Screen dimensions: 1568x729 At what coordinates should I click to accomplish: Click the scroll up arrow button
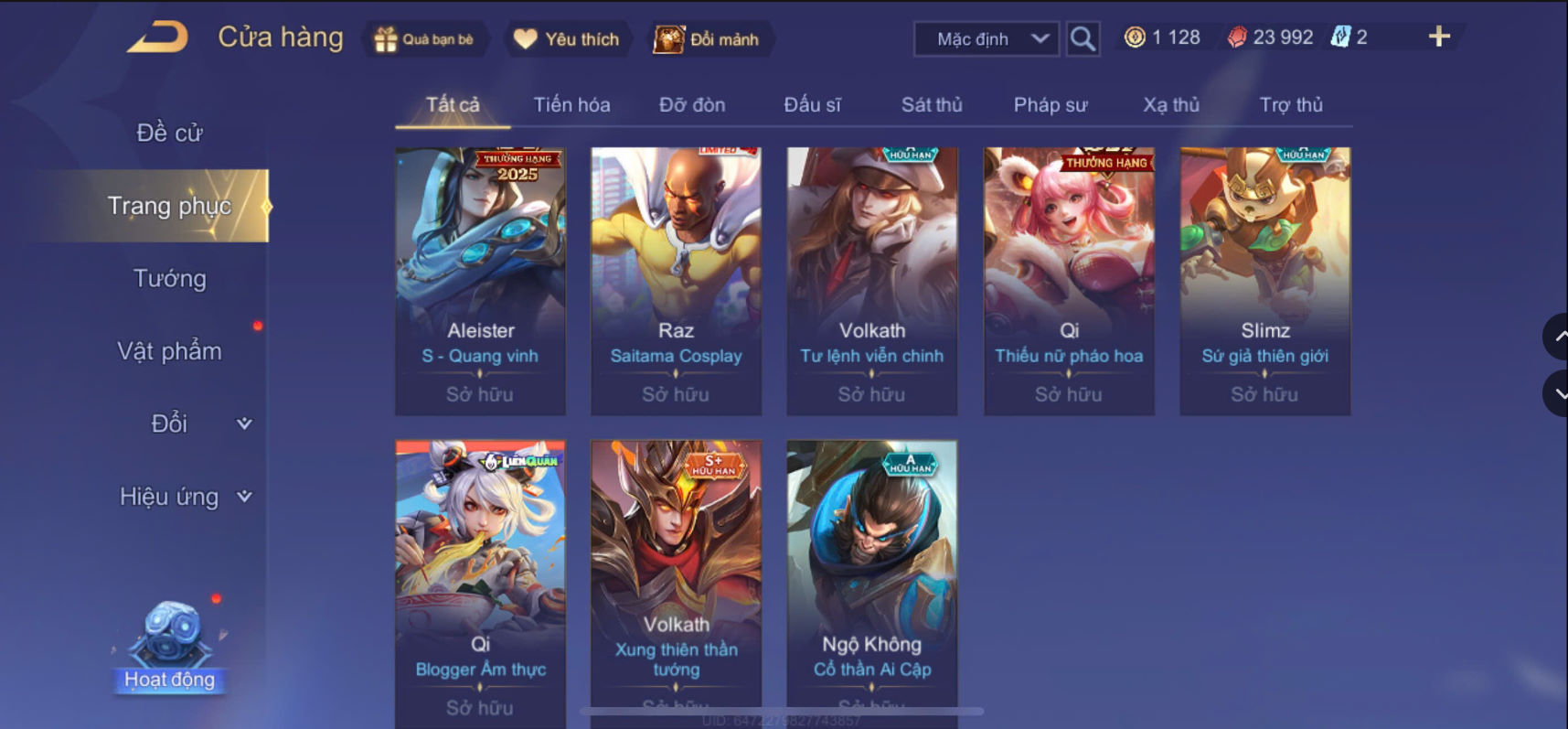(x=1557, y=337)
